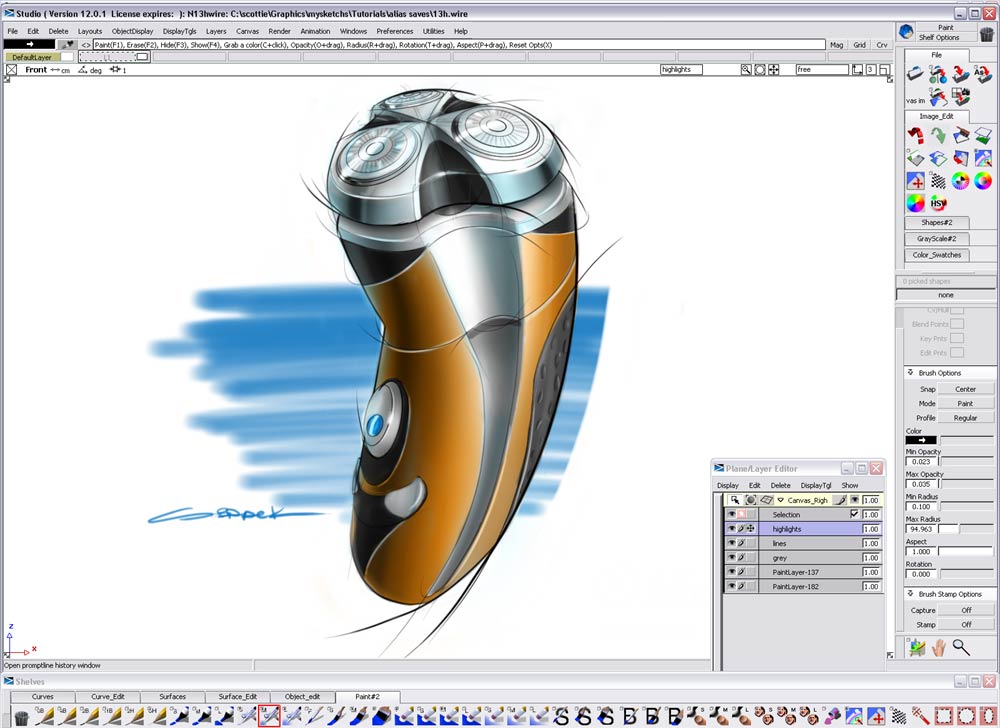The width and height of the screenshot is (1000, 728).
Task: Click the move crosshair icon on the highlights layer
Action: point(751,528)
